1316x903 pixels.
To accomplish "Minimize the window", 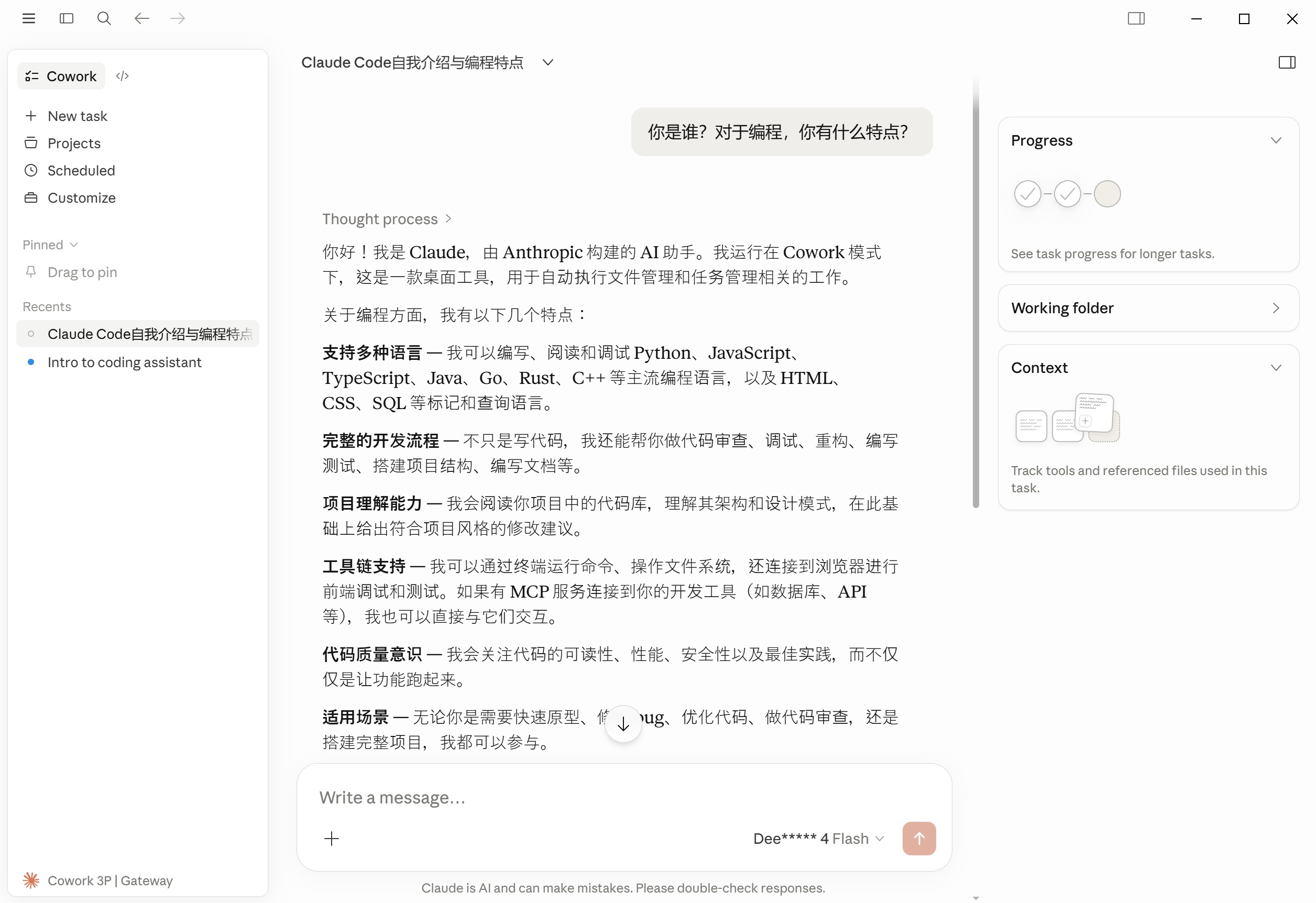I will coord(1196,19).
